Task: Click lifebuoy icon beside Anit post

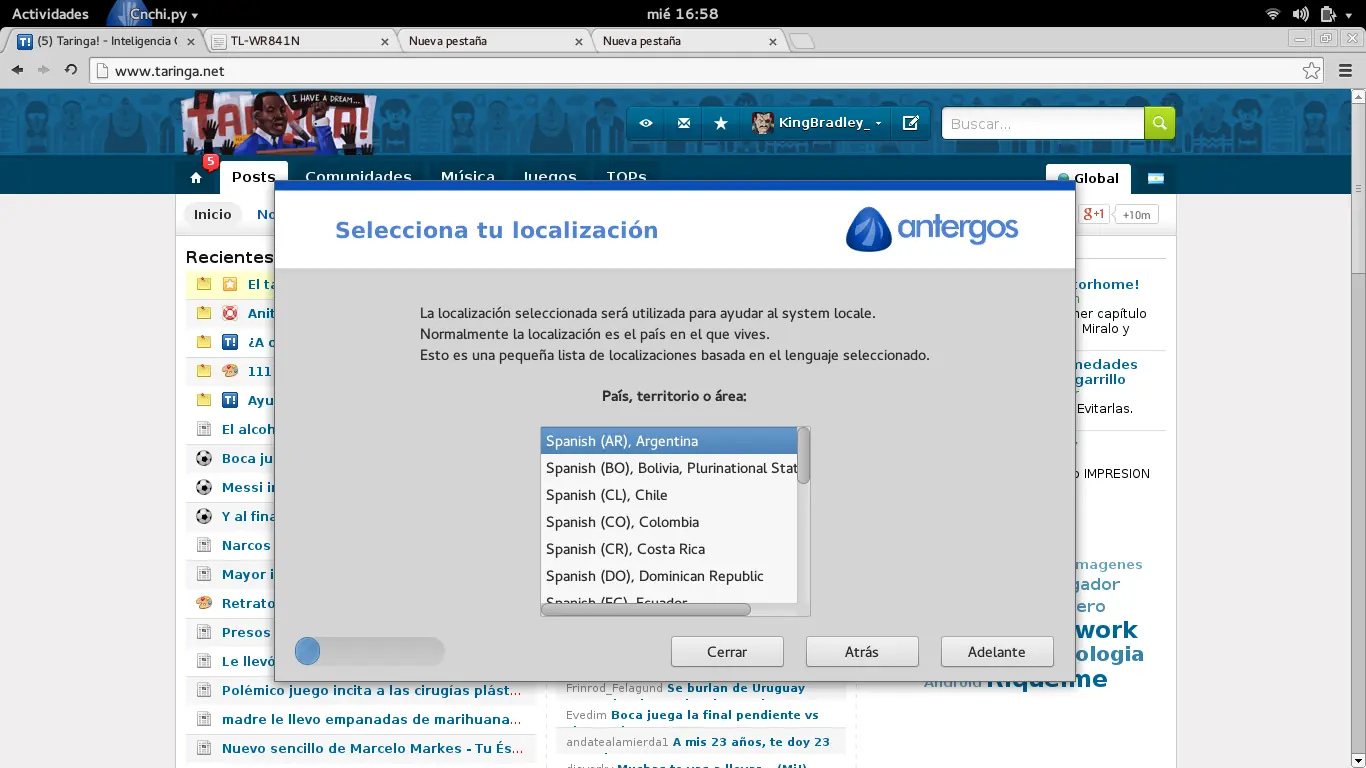Action: coord(230,313)
